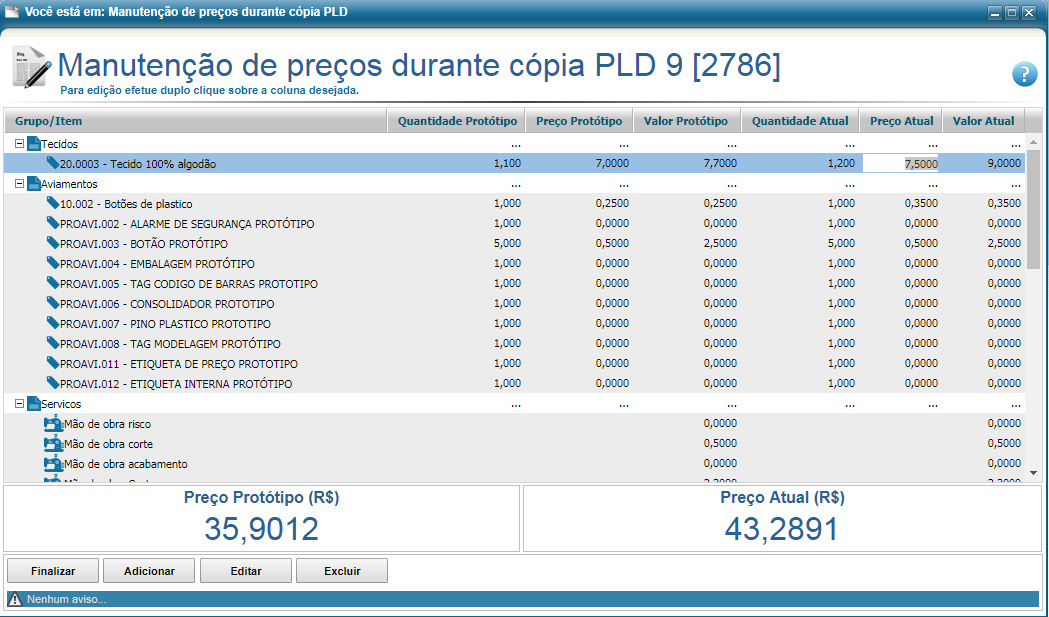Click the tag icon of PROAVI.003 botão row
This screenshot has height=617, width=1049.
(53, 243)
